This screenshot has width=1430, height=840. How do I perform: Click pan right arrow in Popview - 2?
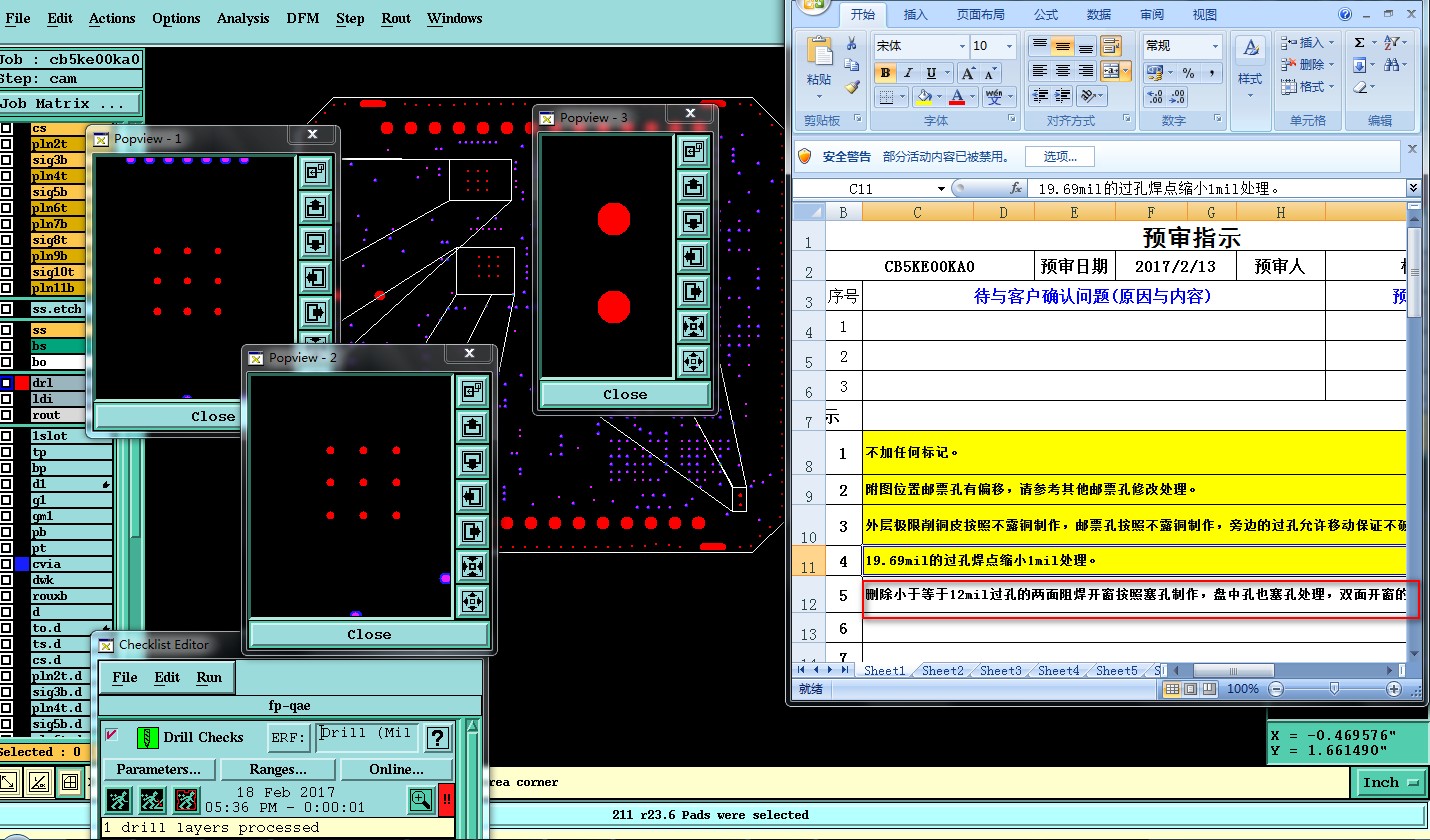tap(472, 530)
